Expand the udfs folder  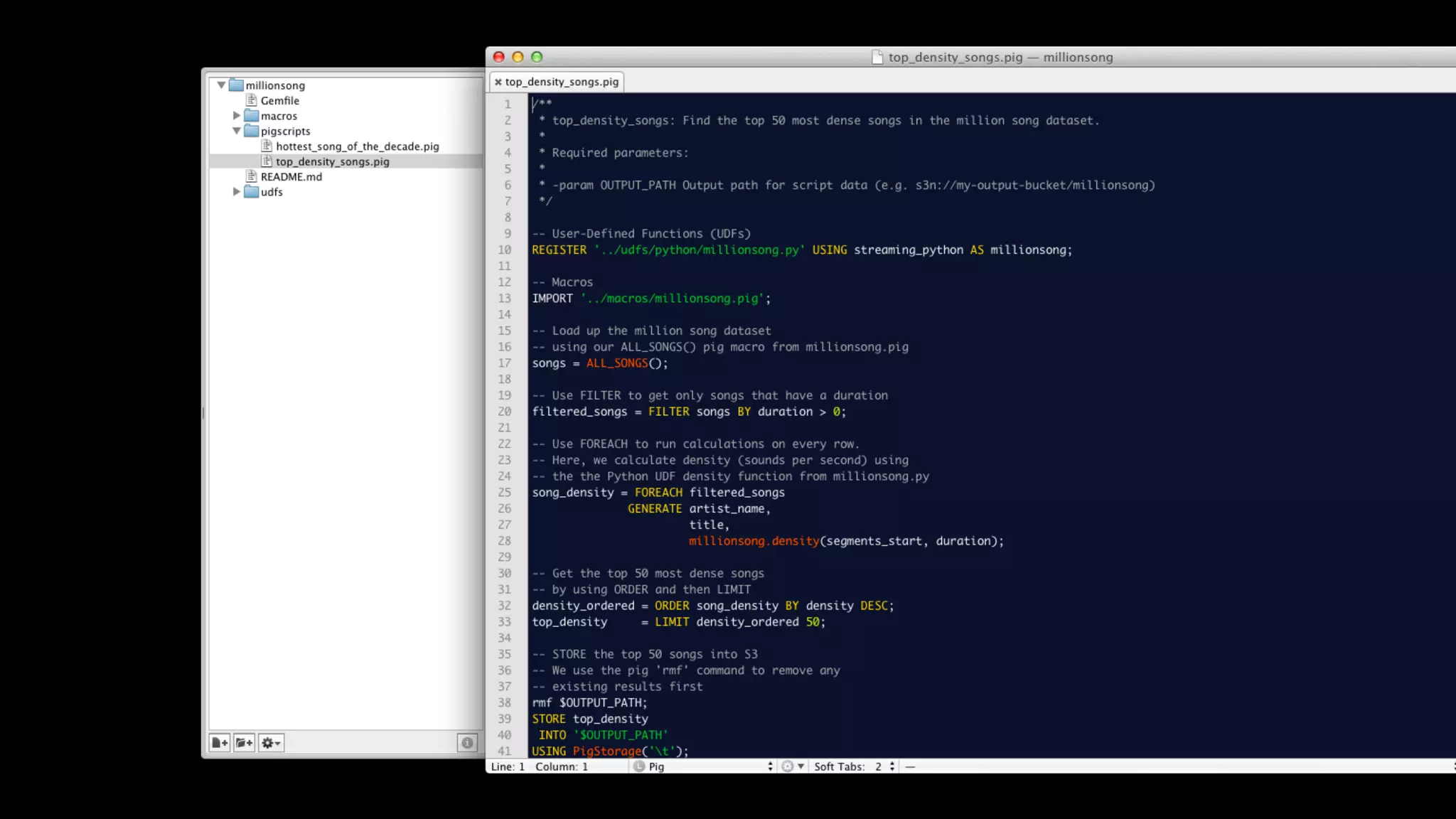tap(237, 192)
